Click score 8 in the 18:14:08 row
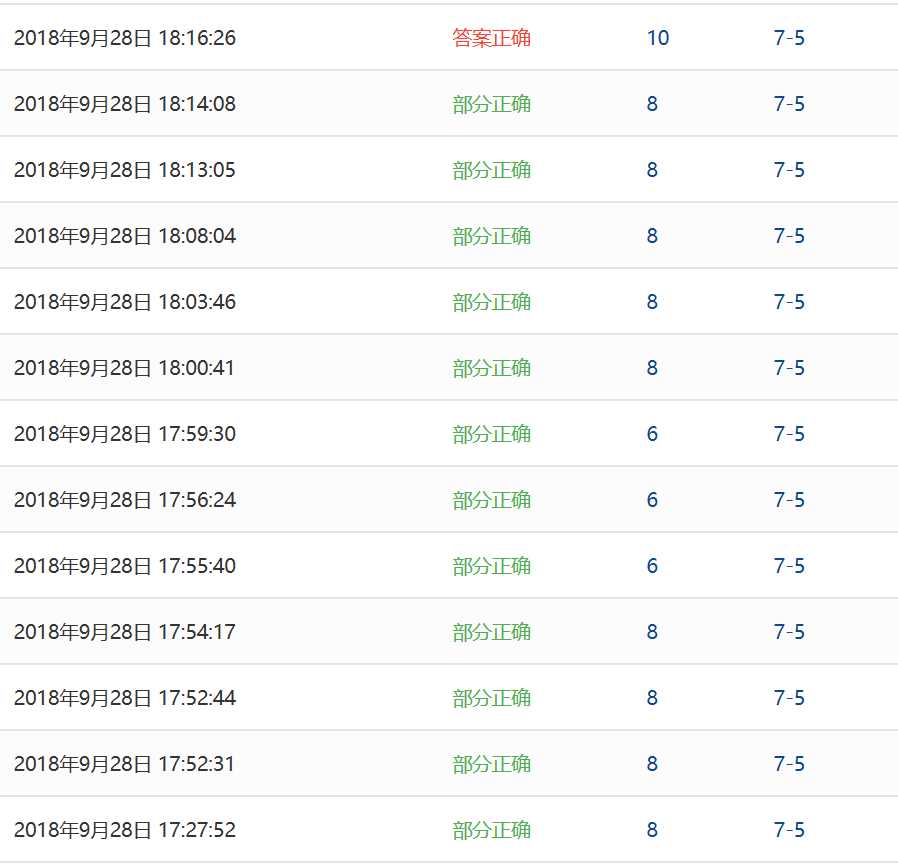The width and height of the screenshot is (898, 864). (652, 104)
